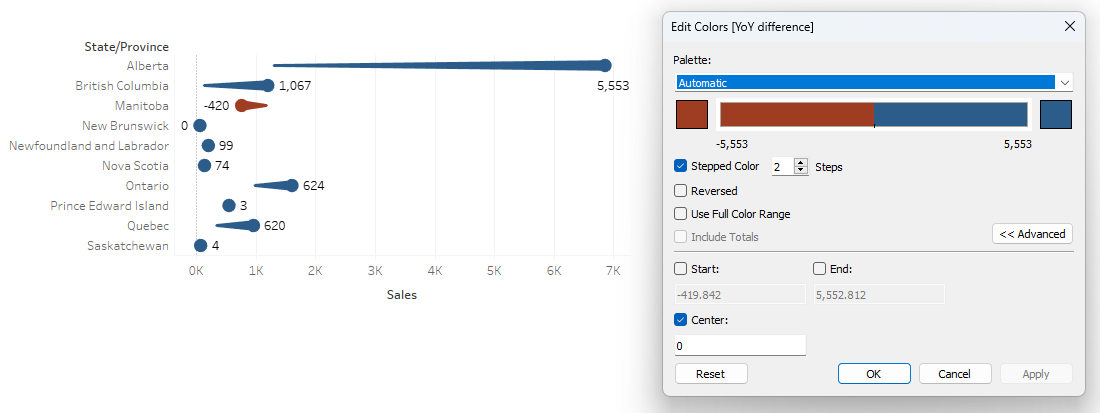Uncheck the Center checkbox
Viewport: 1100px width, 413px height.
pyautogui.click(x=681, y=320)
